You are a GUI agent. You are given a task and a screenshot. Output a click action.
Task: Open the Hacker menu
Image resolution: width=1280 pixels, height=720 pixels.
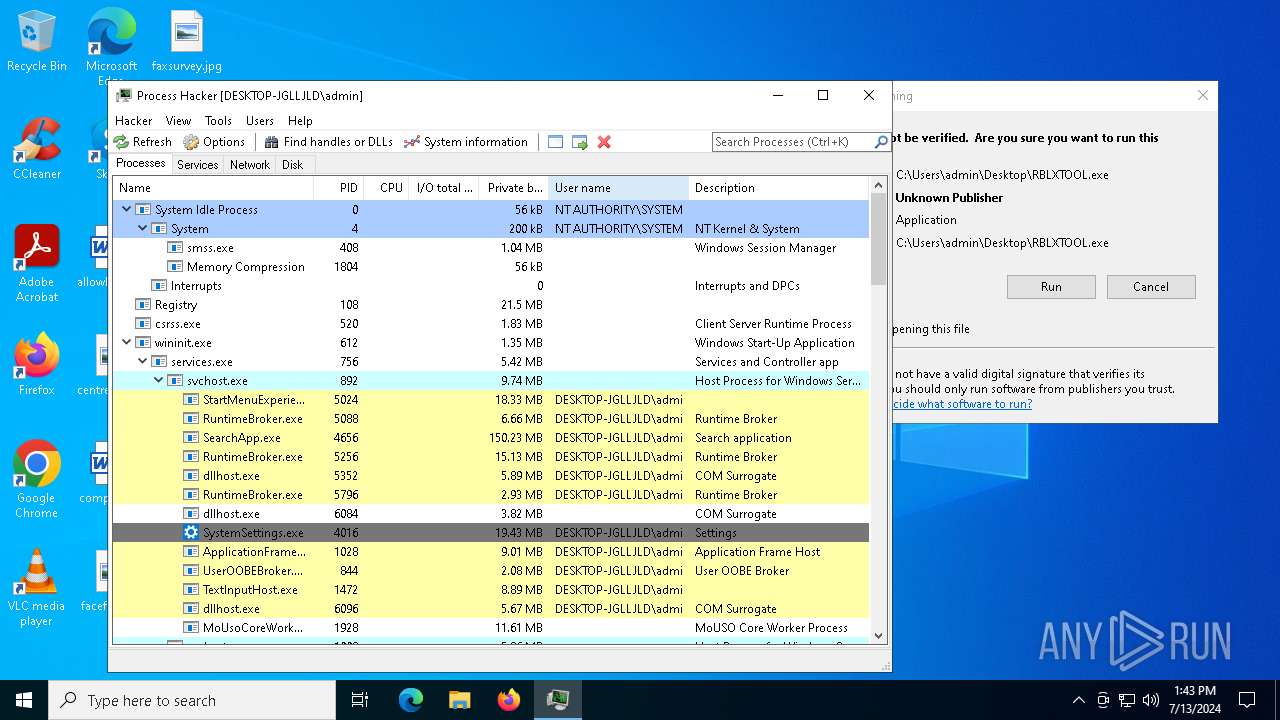pyautogui.click(x=134, y=121)
